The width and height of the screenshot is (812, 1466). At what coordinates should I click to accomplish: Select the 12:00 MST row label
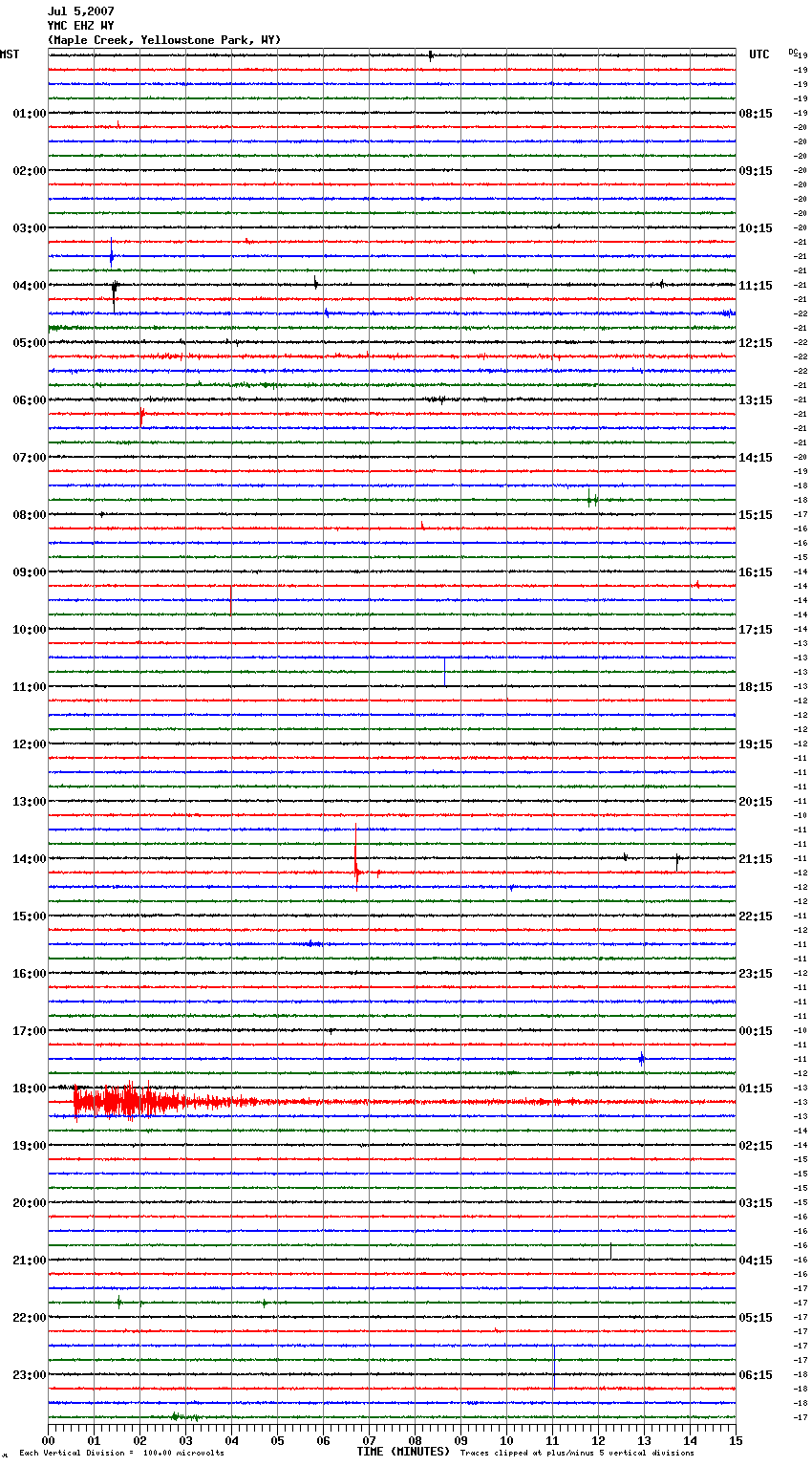click(x=29, y=744)
